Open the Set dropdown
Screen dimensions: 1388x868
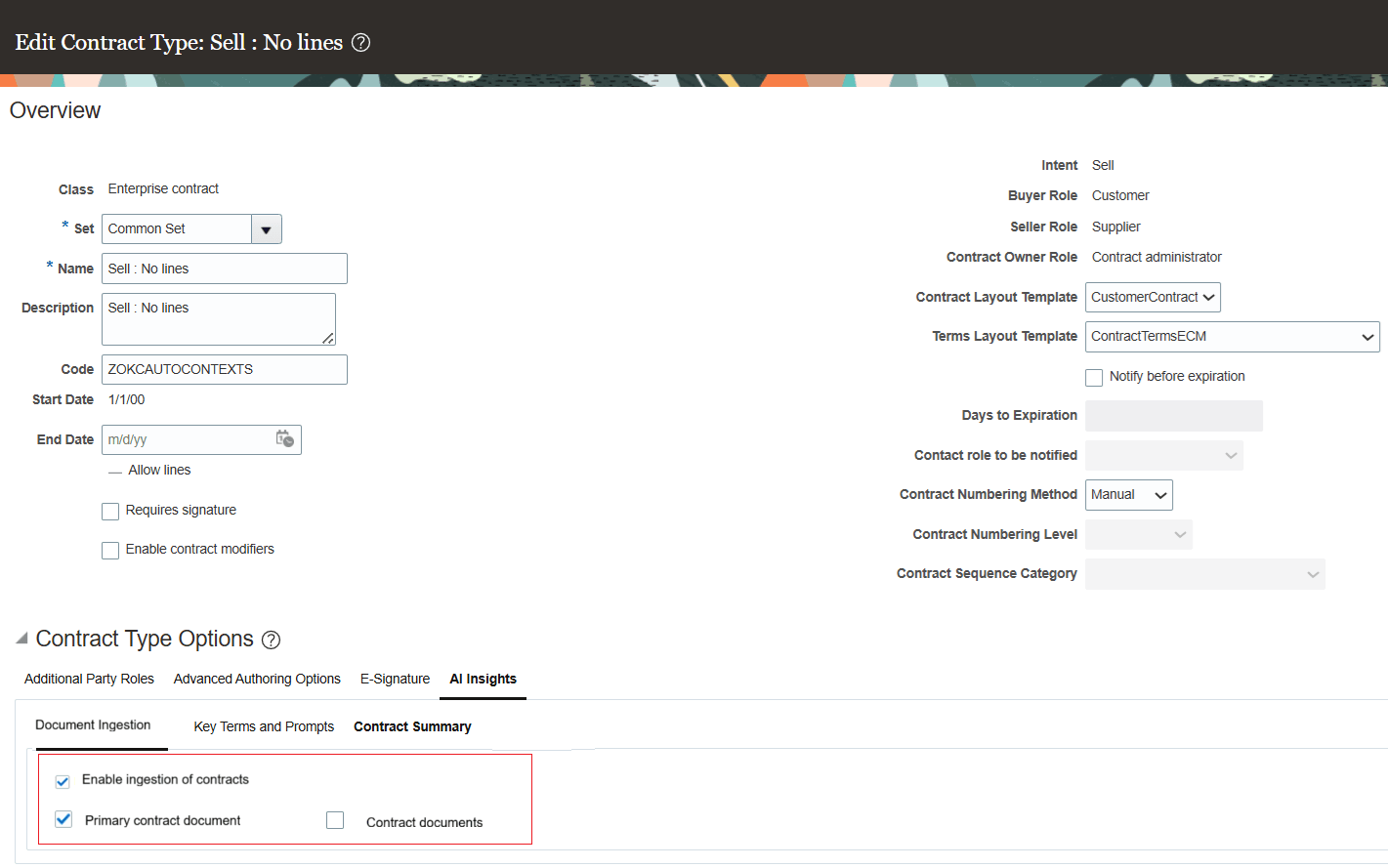(x=266, y=228)
